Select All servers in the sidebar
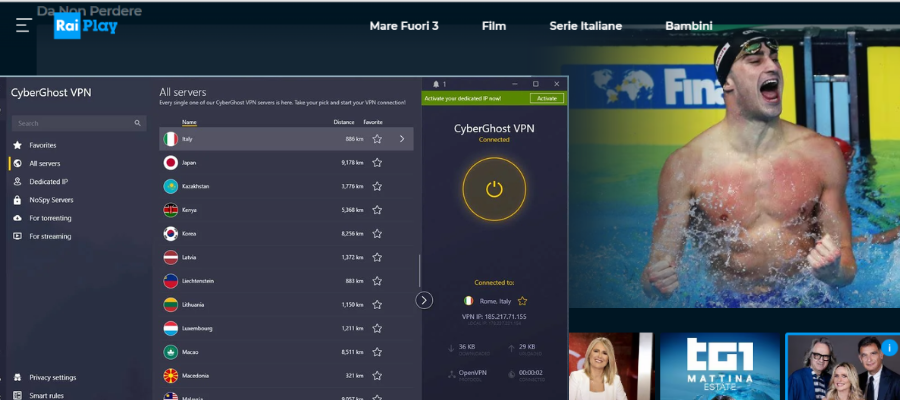 pos(45,164)
